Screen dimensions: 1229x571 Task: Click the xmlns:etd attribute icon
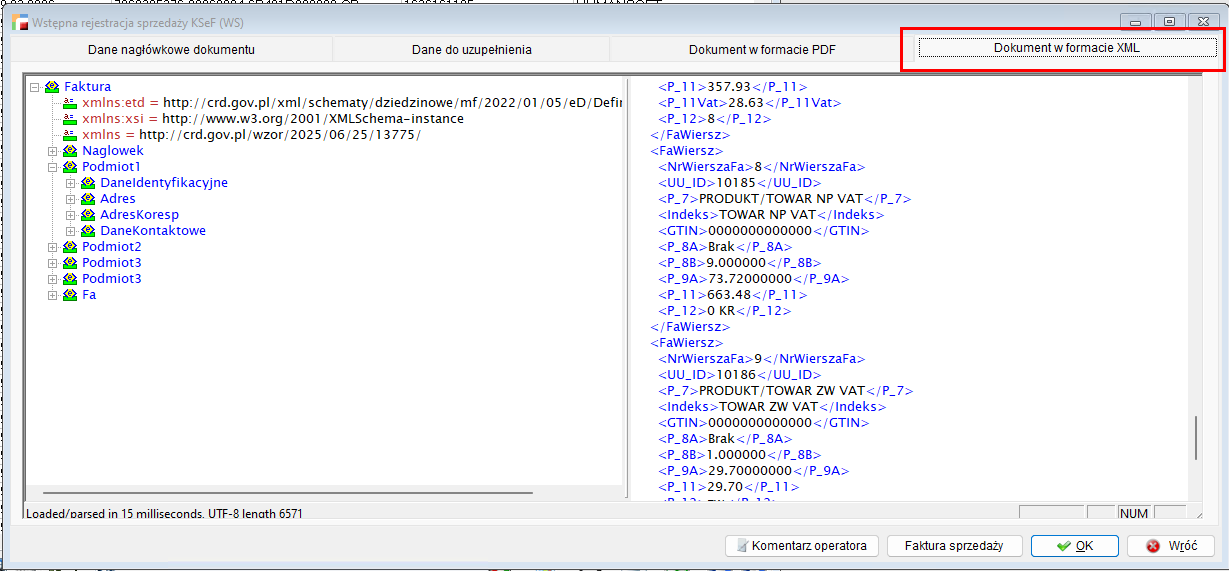pos(70,103)
